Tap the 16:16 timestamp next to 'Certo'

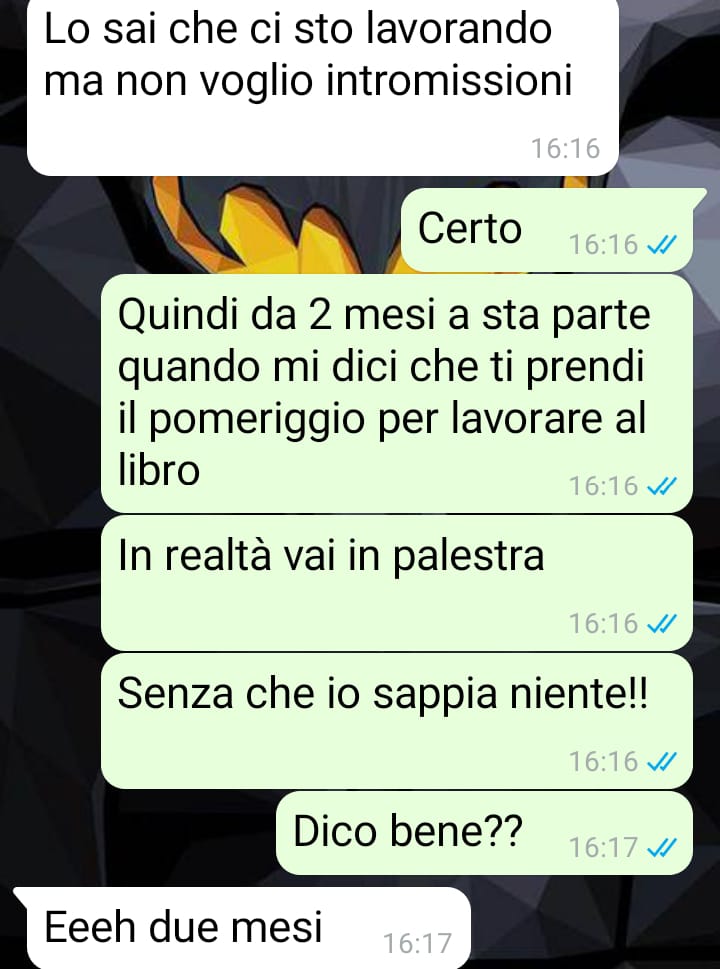[603, 245]
